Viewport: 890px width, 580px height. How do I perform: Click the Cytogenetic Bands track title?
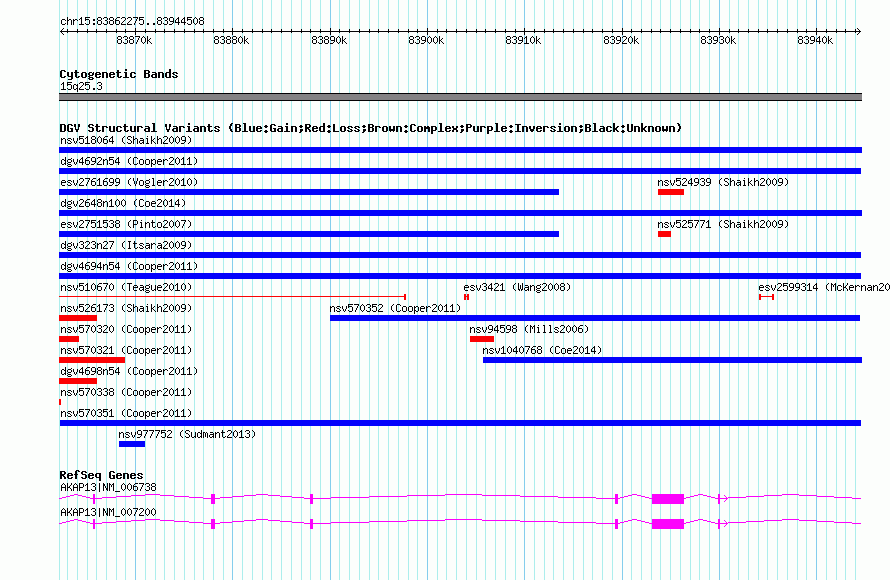(x=119, y=74)
